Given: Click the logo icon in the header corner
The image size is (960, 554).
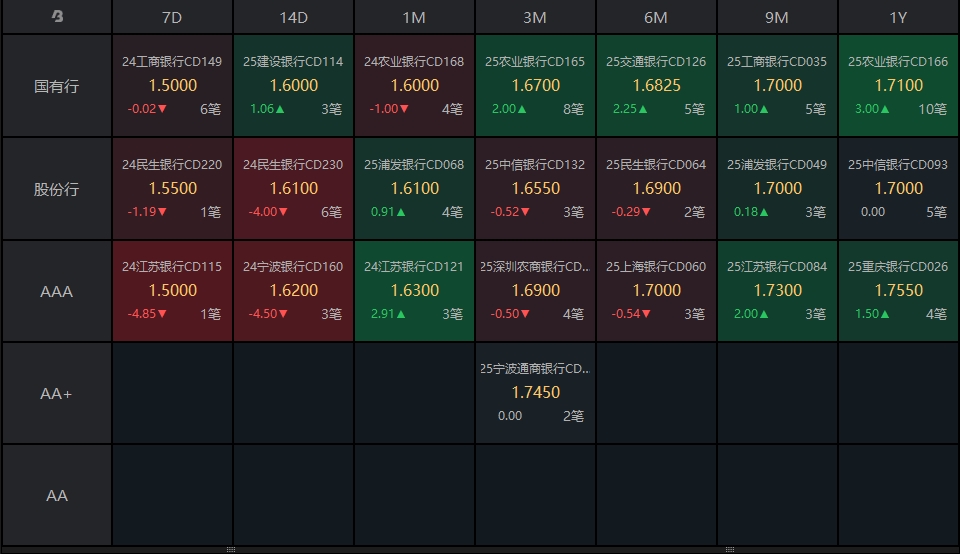Looking at the screenshot, I should pos(57,17).
